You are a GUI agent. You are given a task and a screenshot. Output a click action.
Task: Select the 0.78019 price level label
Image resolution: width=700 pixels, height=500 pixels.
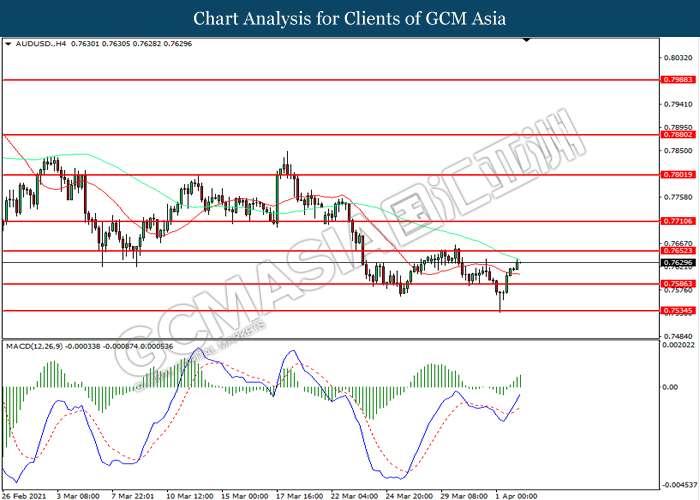click(x=678, y=175)
